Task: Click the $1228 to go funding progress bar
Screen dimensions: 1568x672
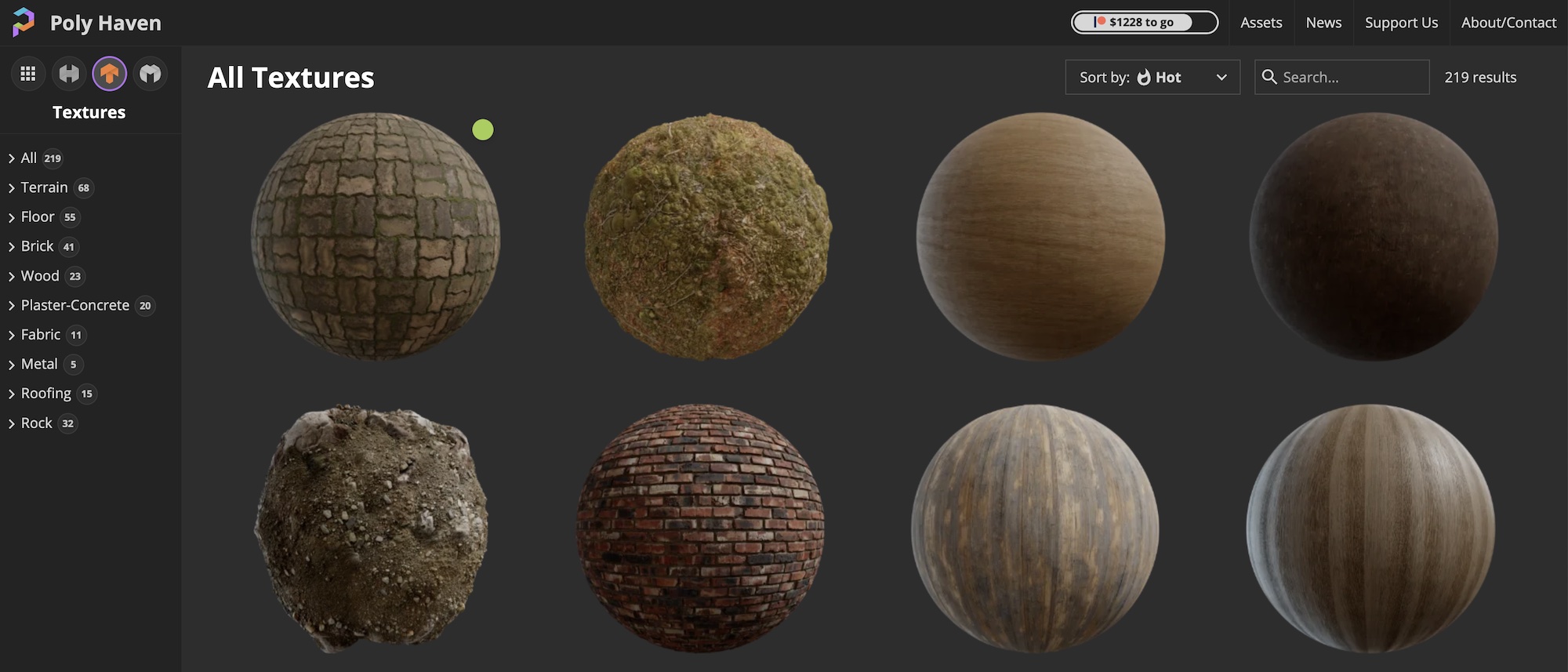Action: 1144,22
